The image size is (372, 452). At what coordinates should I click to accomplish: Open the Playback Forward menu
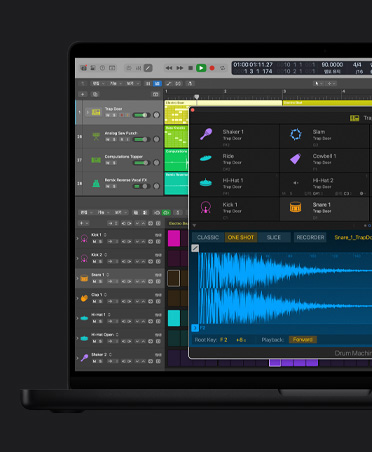pyautogui.click(x=303, y=340)
